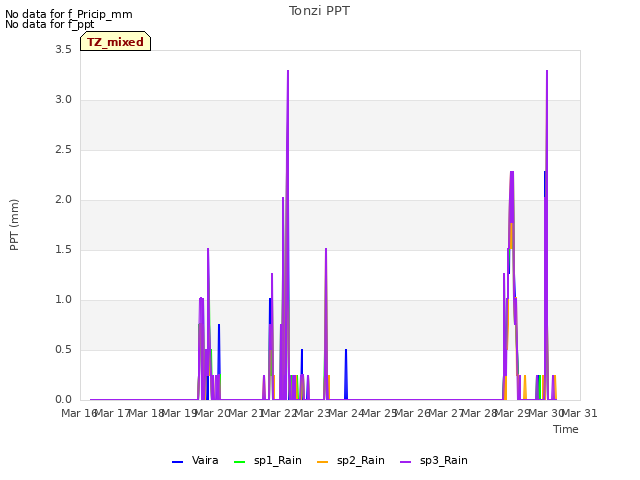Click the Mar 20 x-axis label

[x=212, y=413]
